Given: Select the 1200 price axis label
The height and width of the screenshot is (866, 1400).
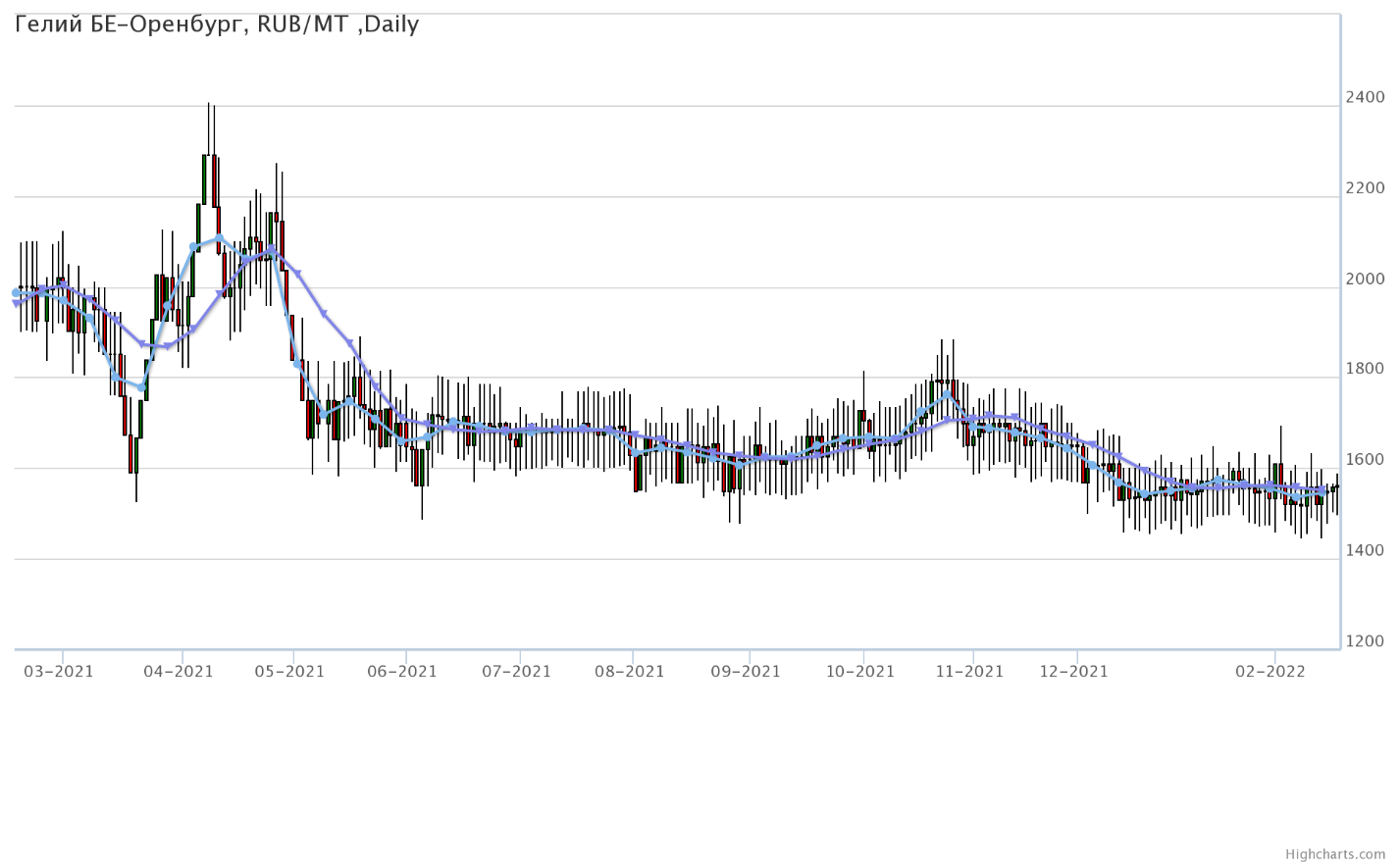Looking at the screenshot, I should click(1365, 641).
